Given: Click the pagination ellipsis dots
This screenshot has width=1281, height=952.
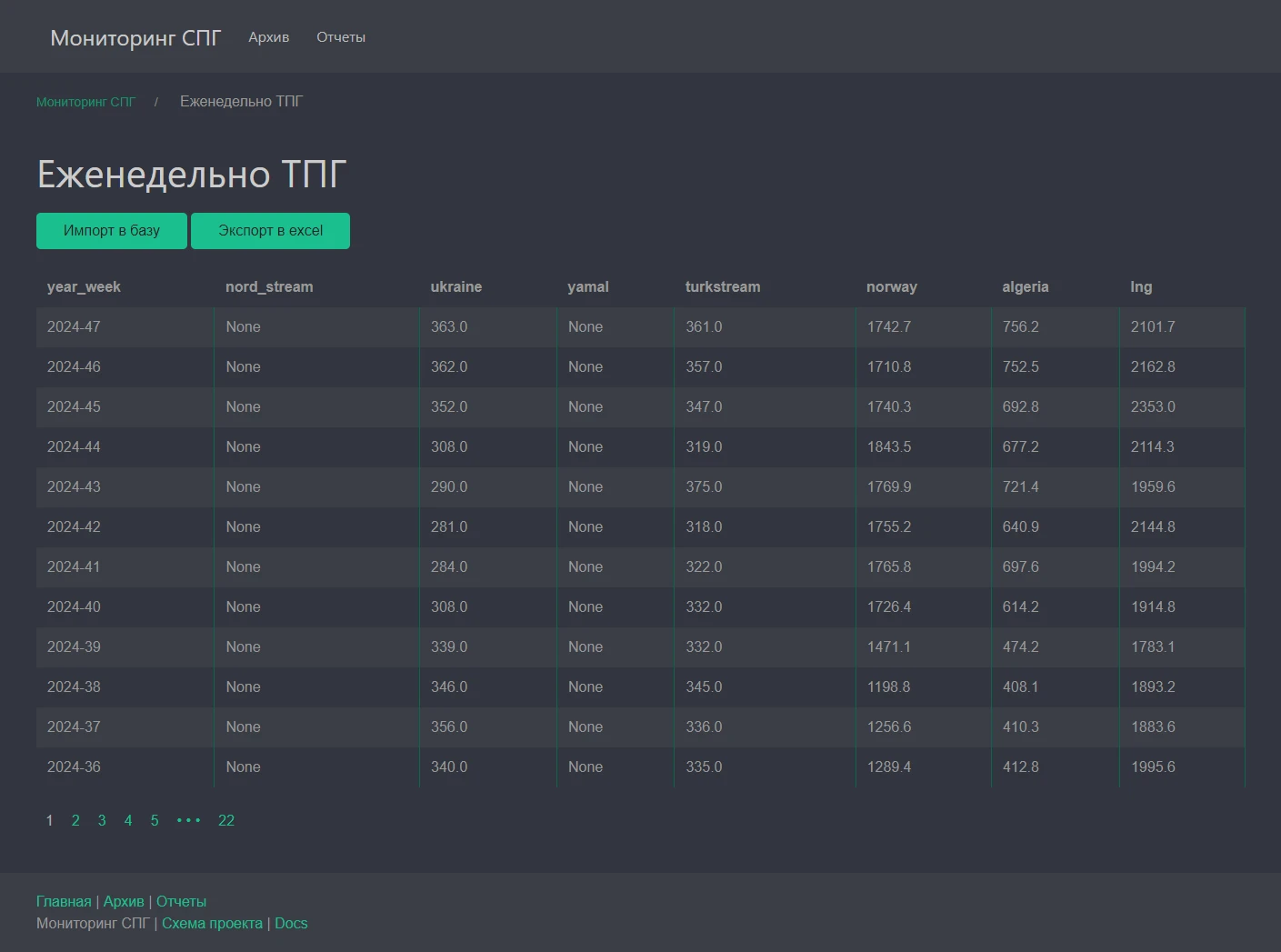Looking at the screenshot, I should coord(188,820).
